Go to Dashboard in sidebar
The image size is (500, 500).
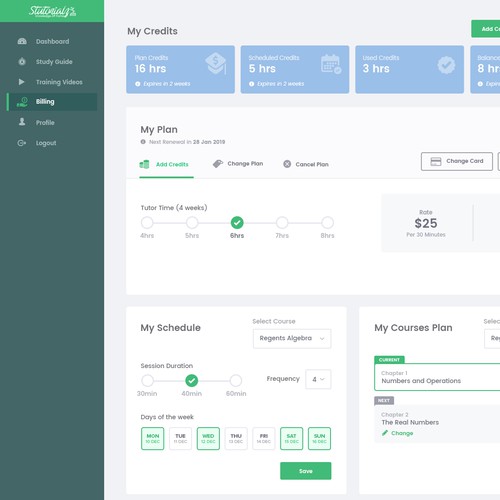click(53, 41)
